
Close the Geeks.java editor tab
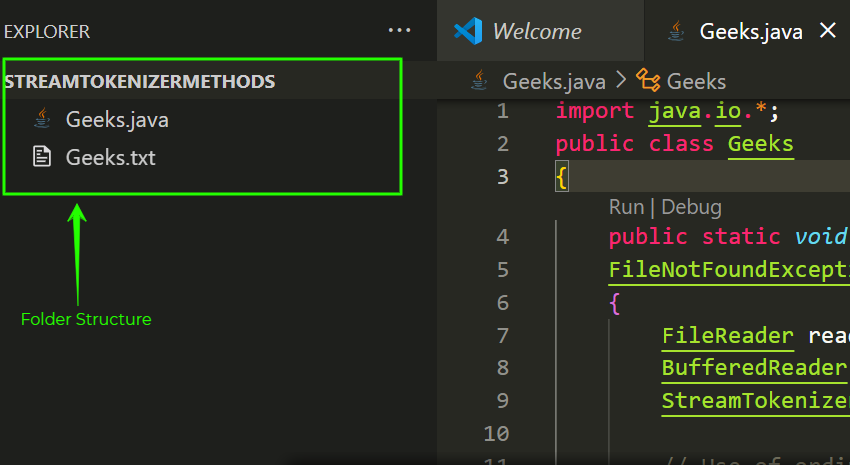point(828,31)
